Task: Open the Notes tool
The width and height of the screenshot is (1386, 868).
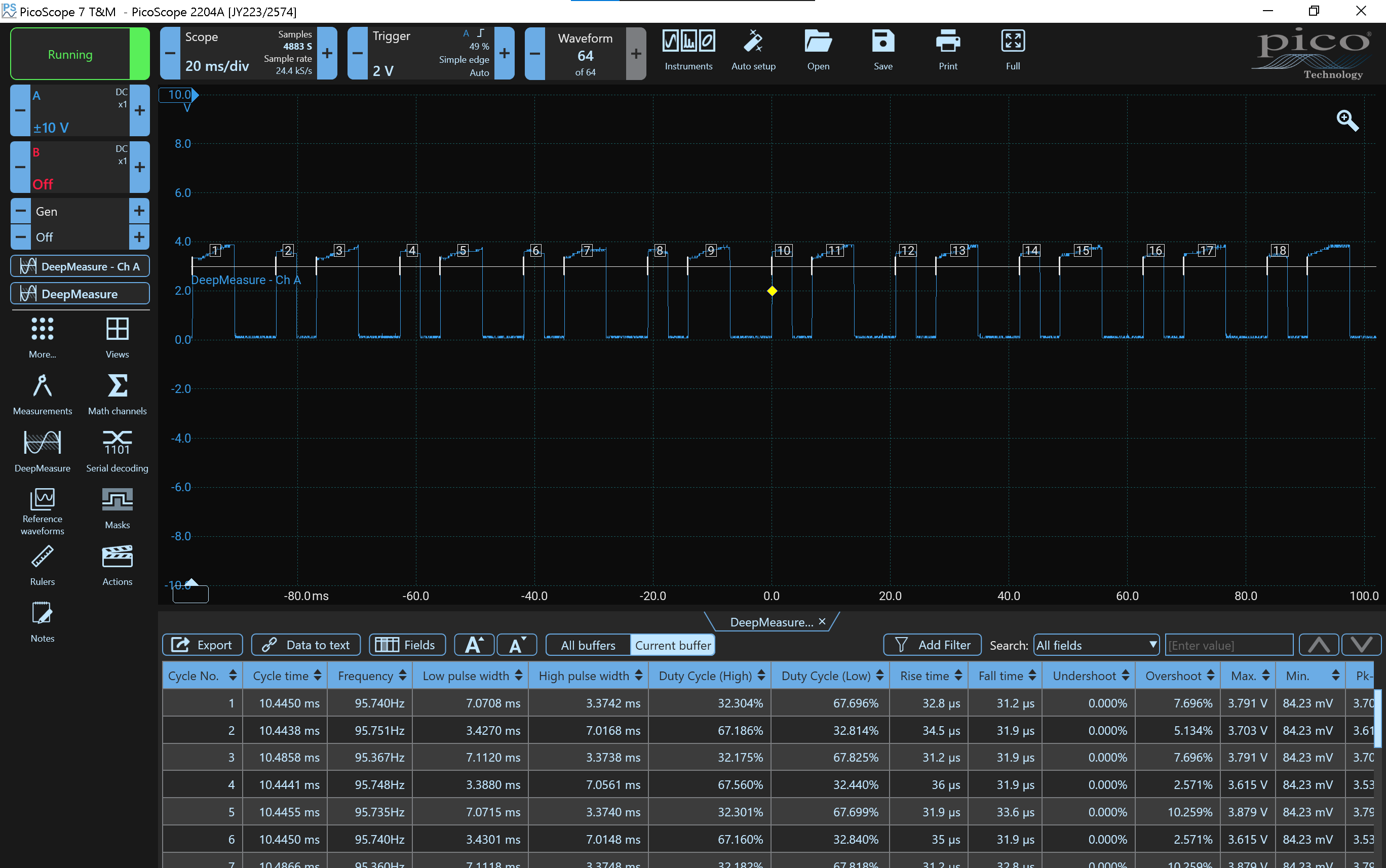Action: 43,622
